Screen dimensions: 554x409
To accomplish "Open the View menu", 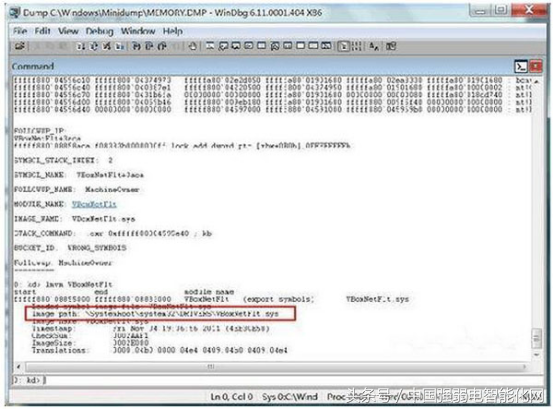I will coord(68,31).
